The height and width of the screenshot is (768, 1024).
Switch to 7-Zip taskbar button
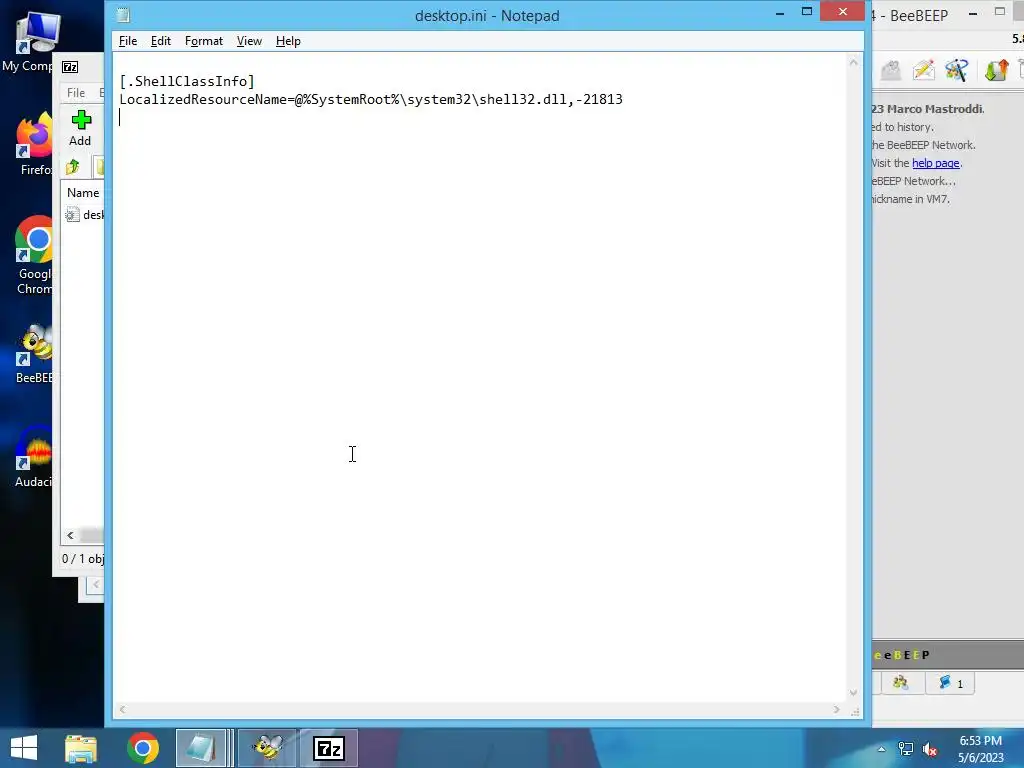click(x=329, y=748)
